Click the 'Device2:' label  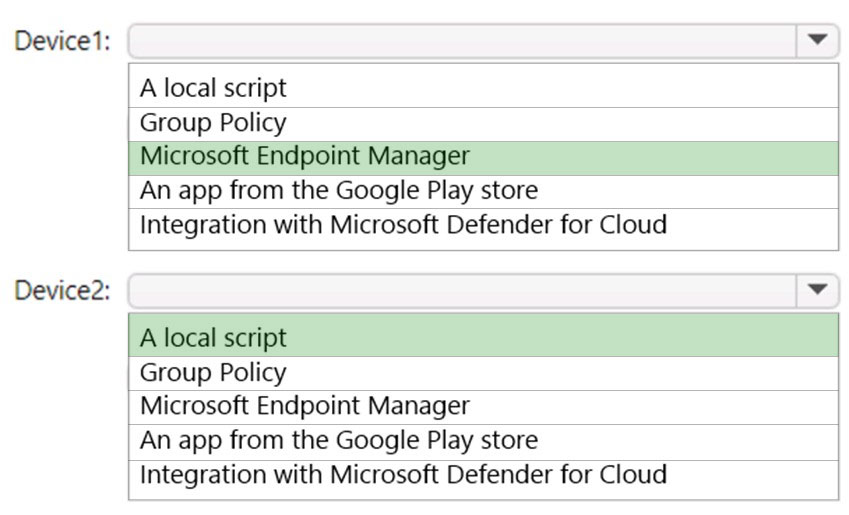click(62, 291)
